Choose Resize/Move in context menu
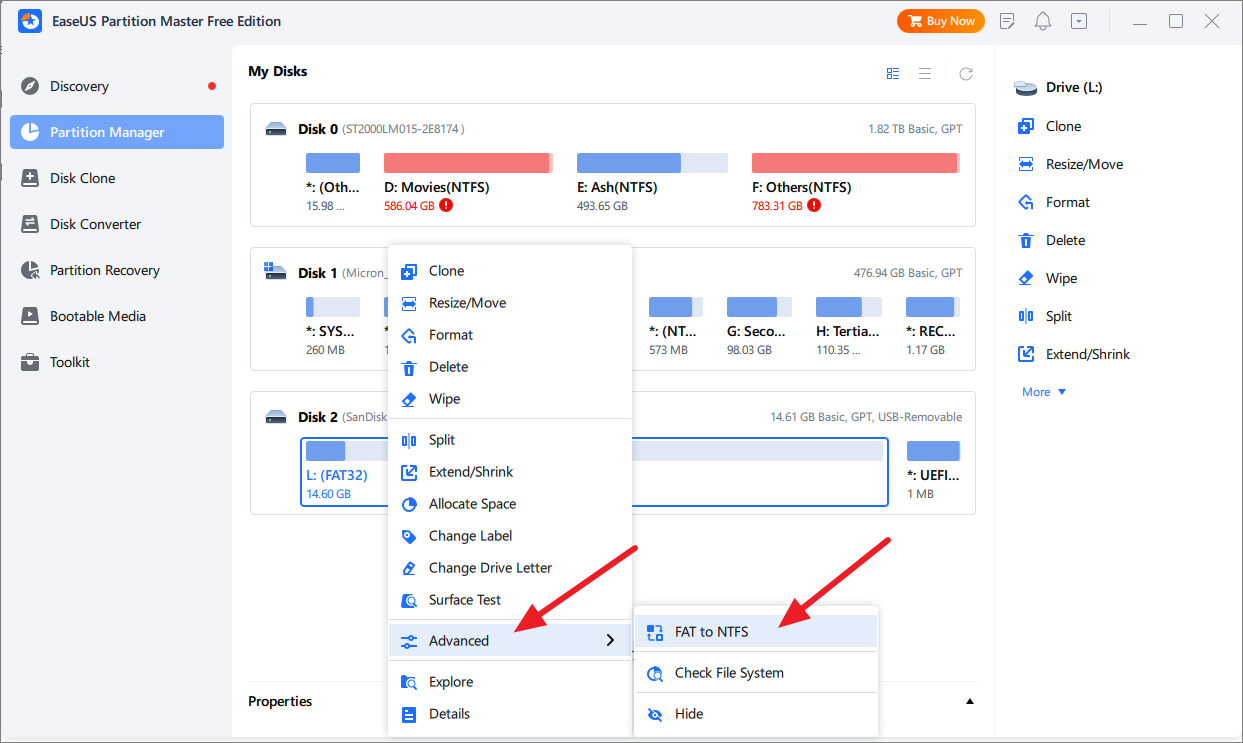Screen dimensions: 1243x743 click(x=510, y=303)
